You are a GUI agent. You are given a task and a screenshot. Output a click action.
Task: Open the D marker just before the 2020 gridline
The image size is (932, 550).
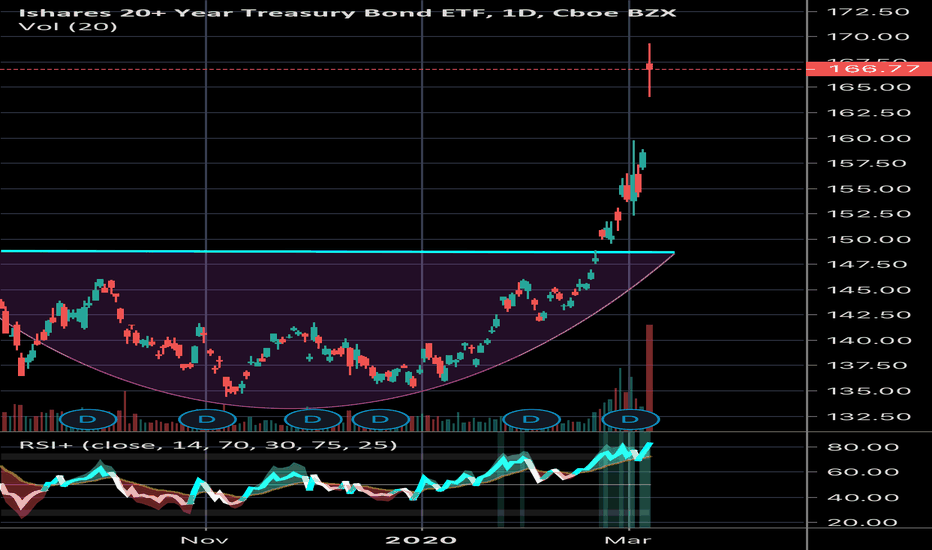(380, 419)
